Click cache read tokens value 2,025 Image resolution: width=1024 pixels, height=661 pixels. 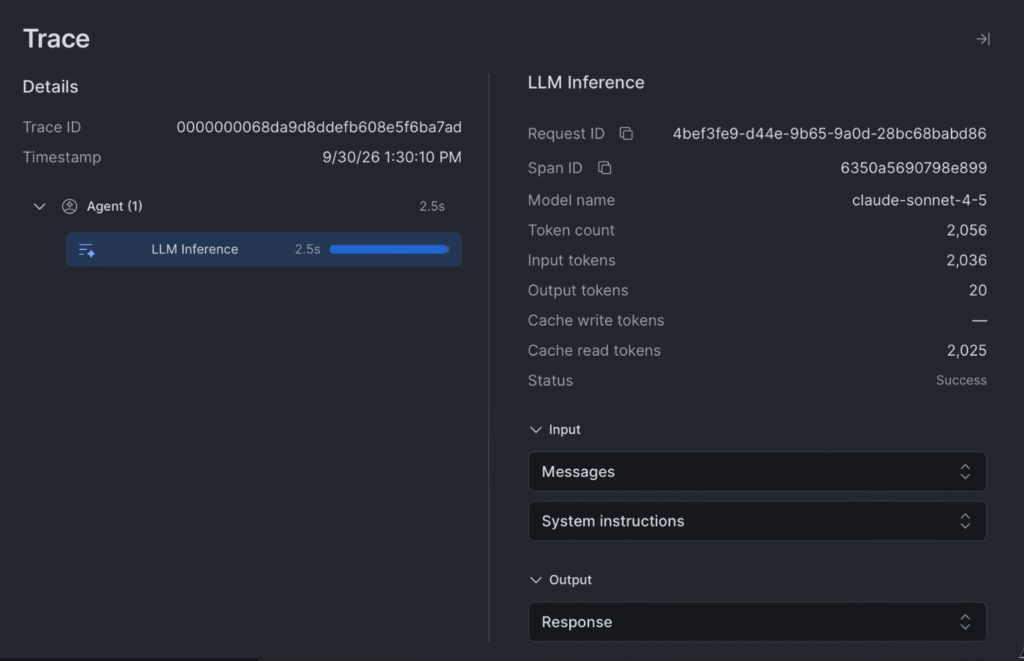pos(967,351)
